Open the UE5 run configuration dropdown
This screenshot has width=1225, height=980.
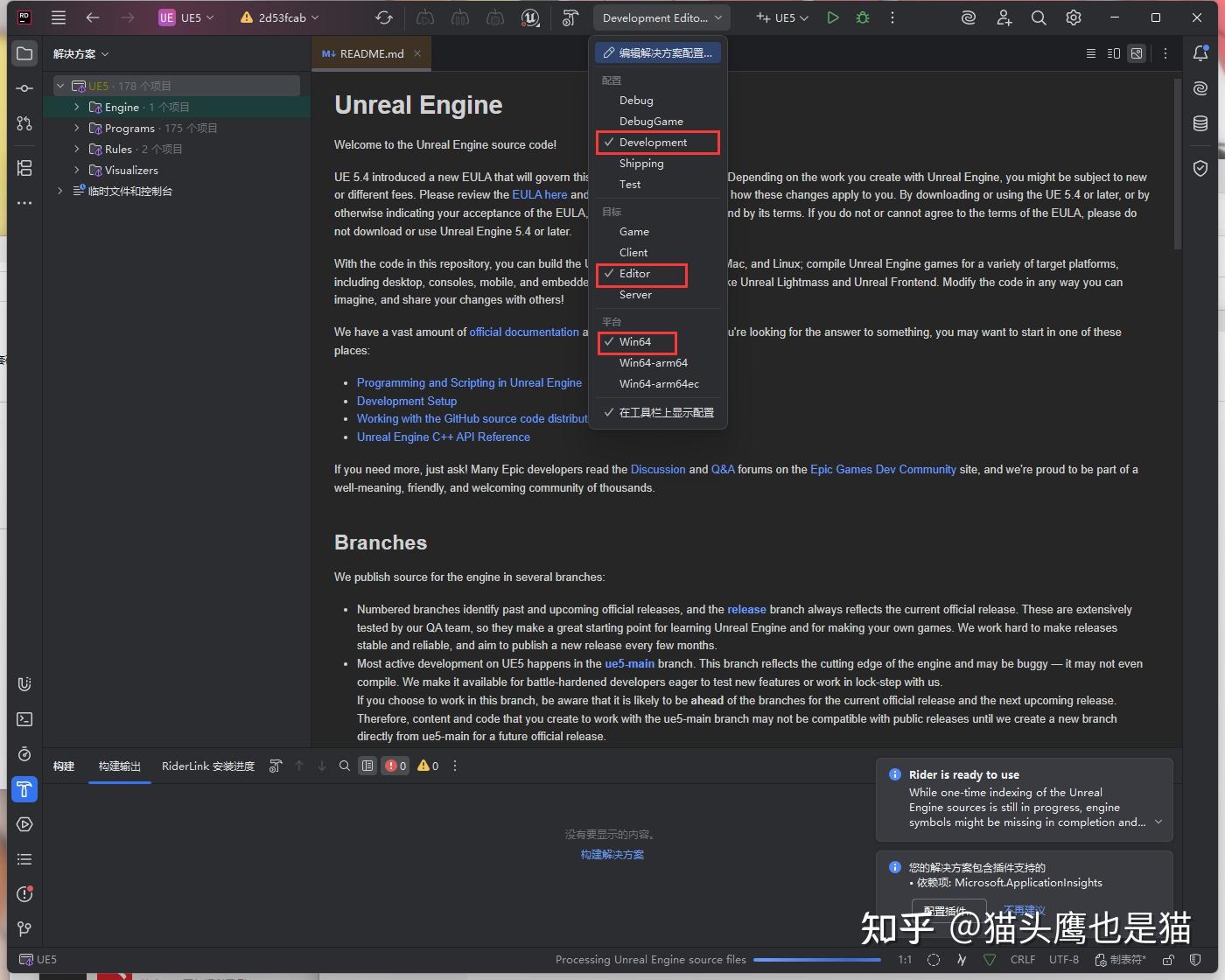coord(781,17)
